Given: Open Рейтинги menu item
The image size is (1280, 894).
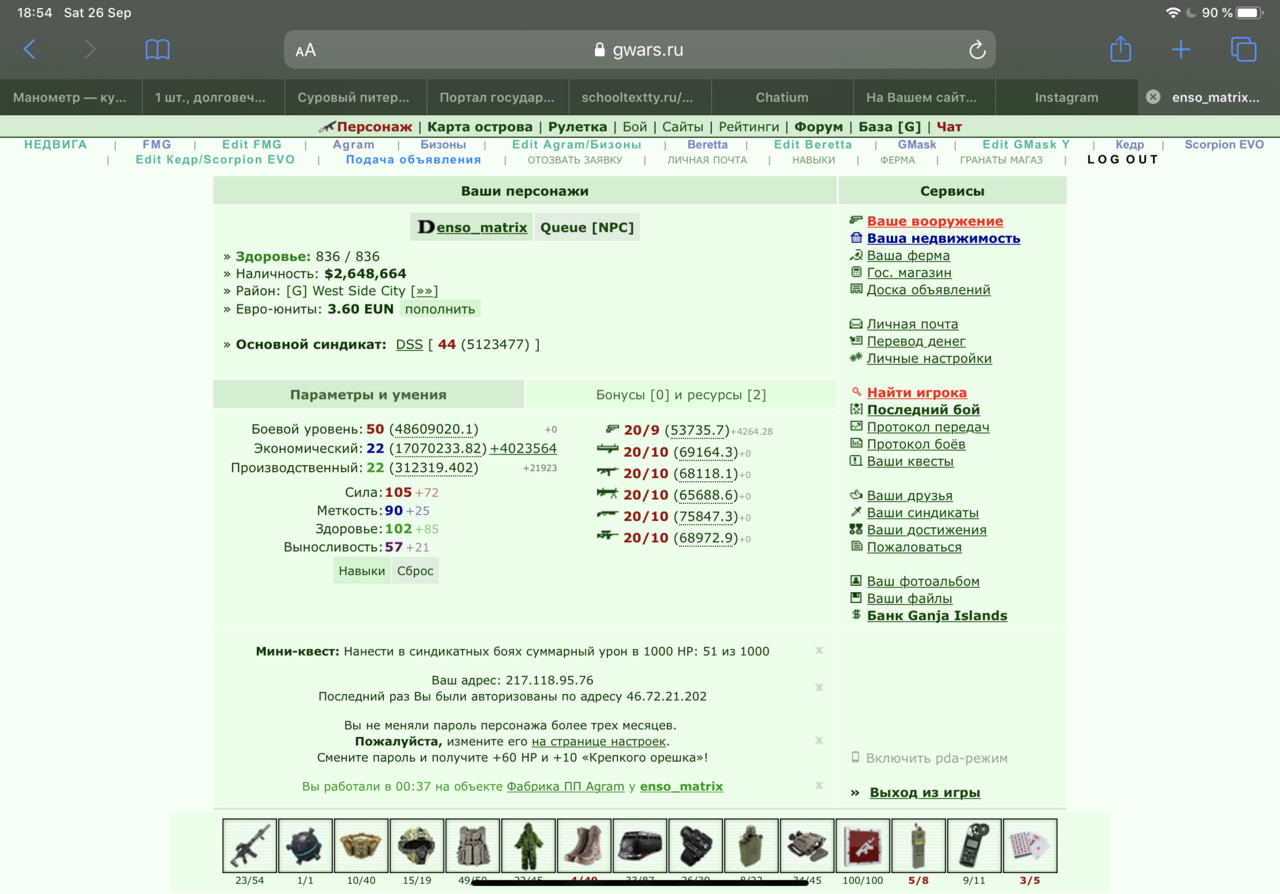Looking at the screenshot, I should (749, 127).
